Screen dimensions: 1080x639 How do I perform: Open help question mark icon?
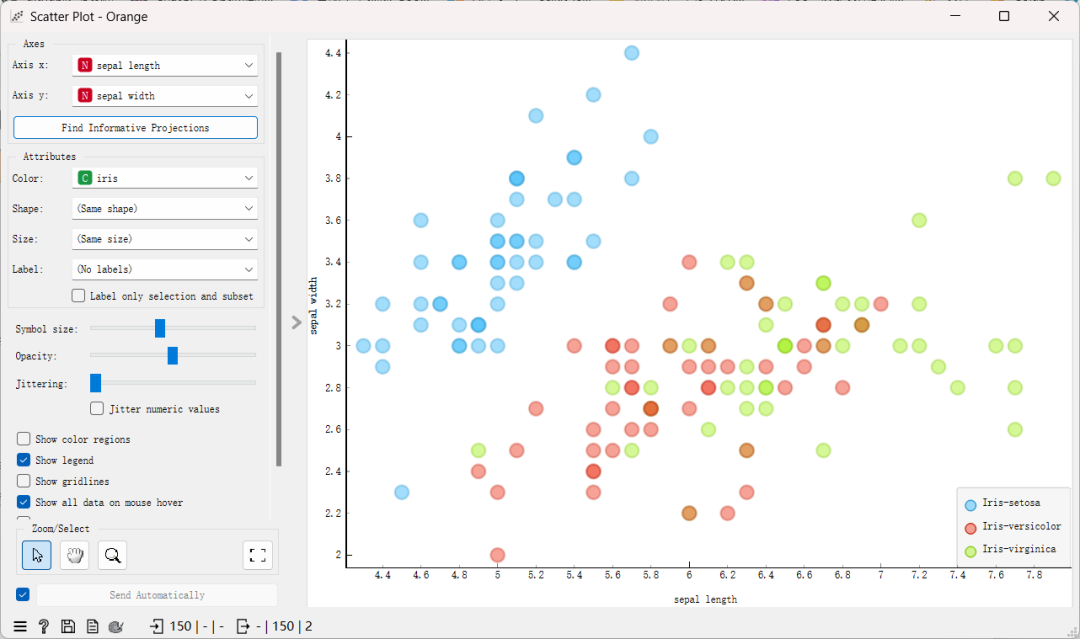pyautogui.click(x=43, y=626)
